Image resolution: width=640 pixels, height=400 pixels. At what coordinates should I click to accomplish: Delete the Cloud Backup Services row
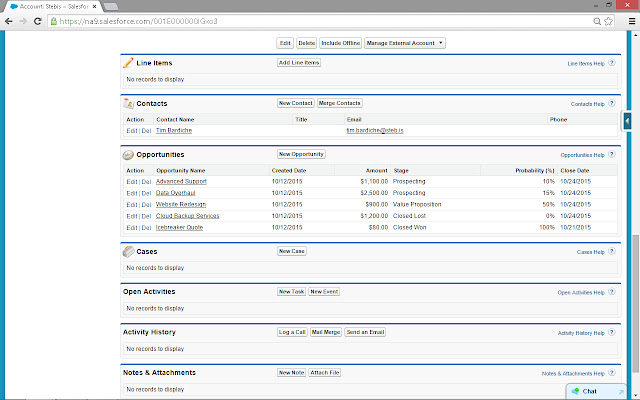146,216
